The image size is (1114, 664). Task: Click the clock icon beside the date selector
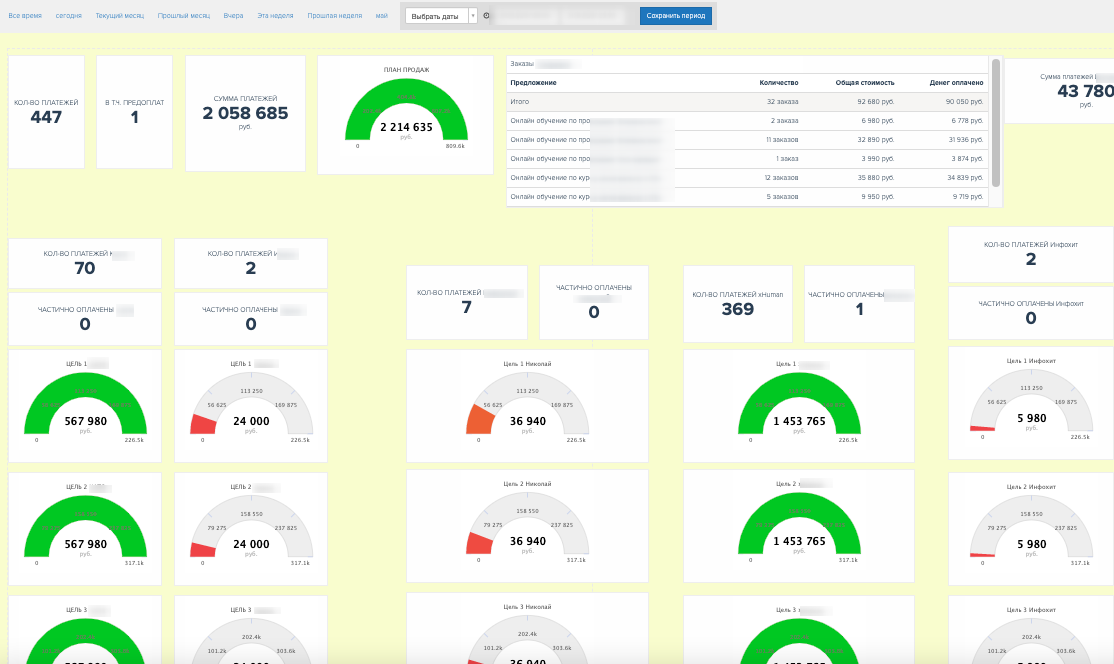(486, 16)
